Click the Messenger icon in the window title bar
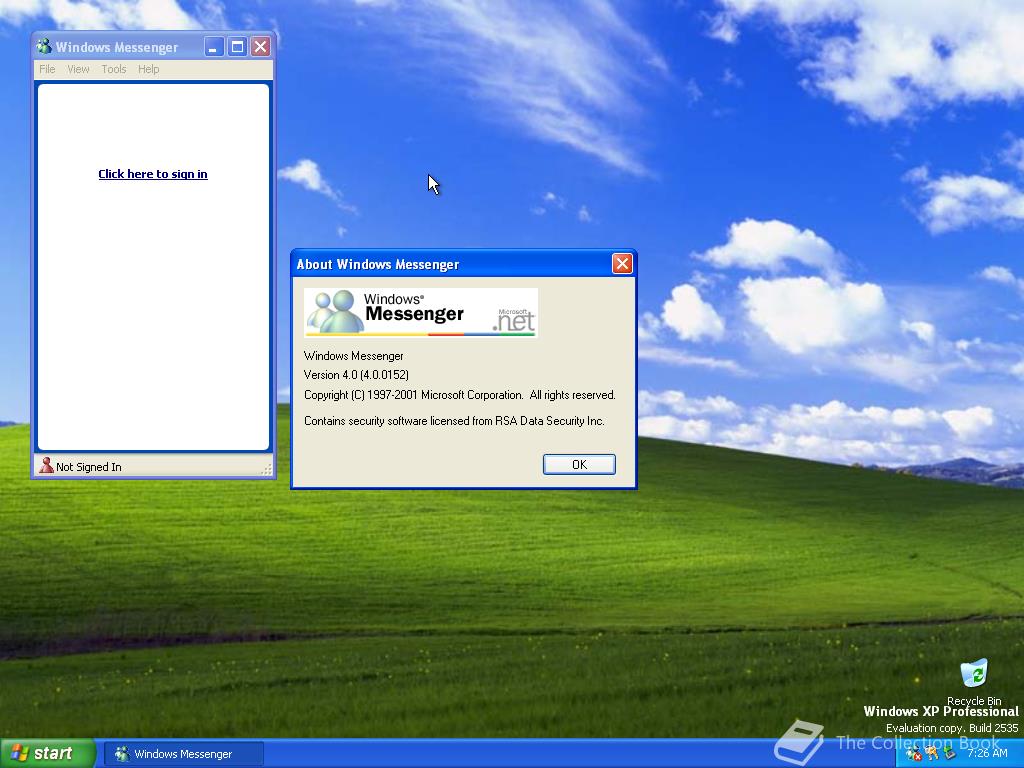1024x768 pixels. point(44,46)
